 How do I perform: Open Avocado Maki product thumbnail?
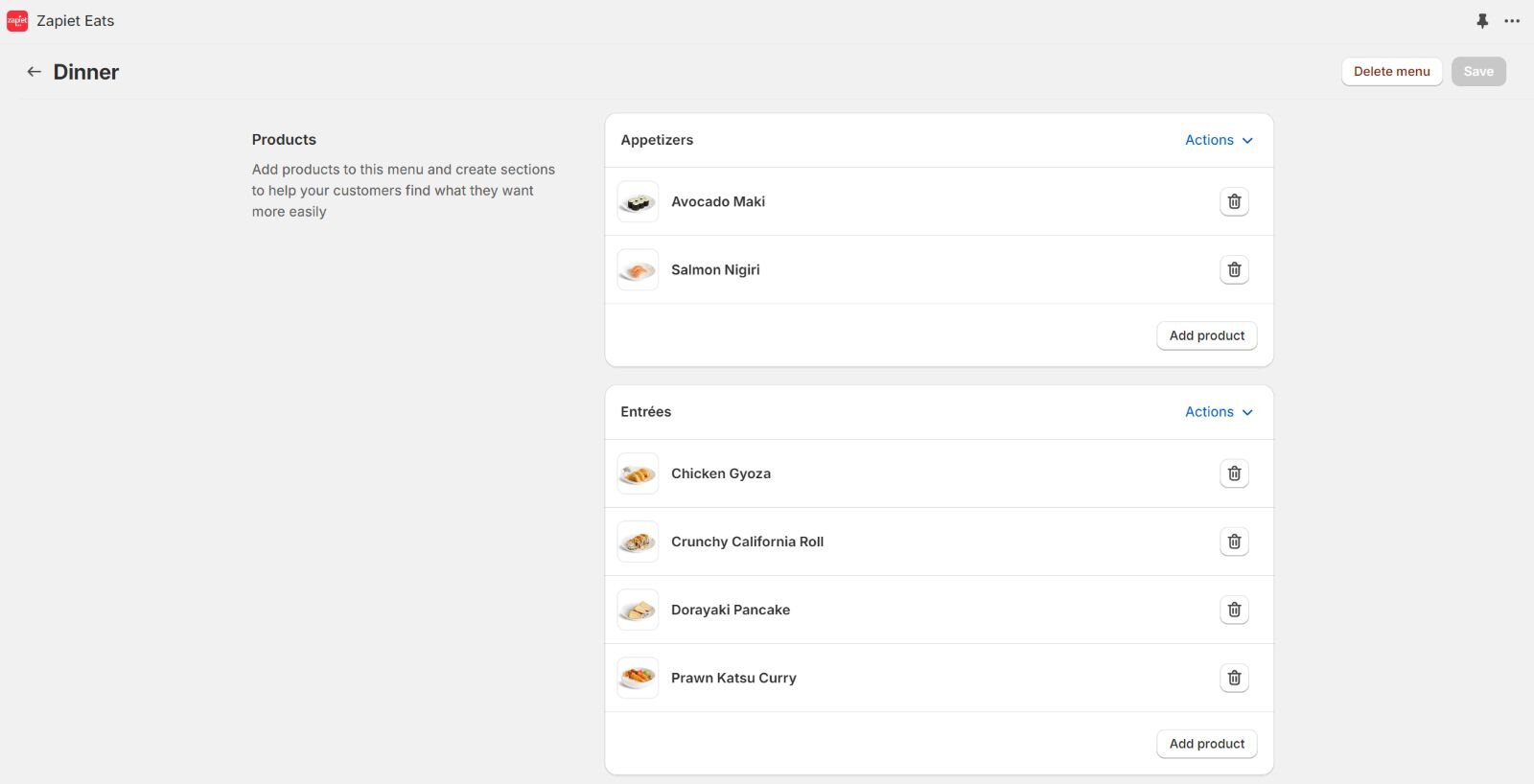point(638,201)
